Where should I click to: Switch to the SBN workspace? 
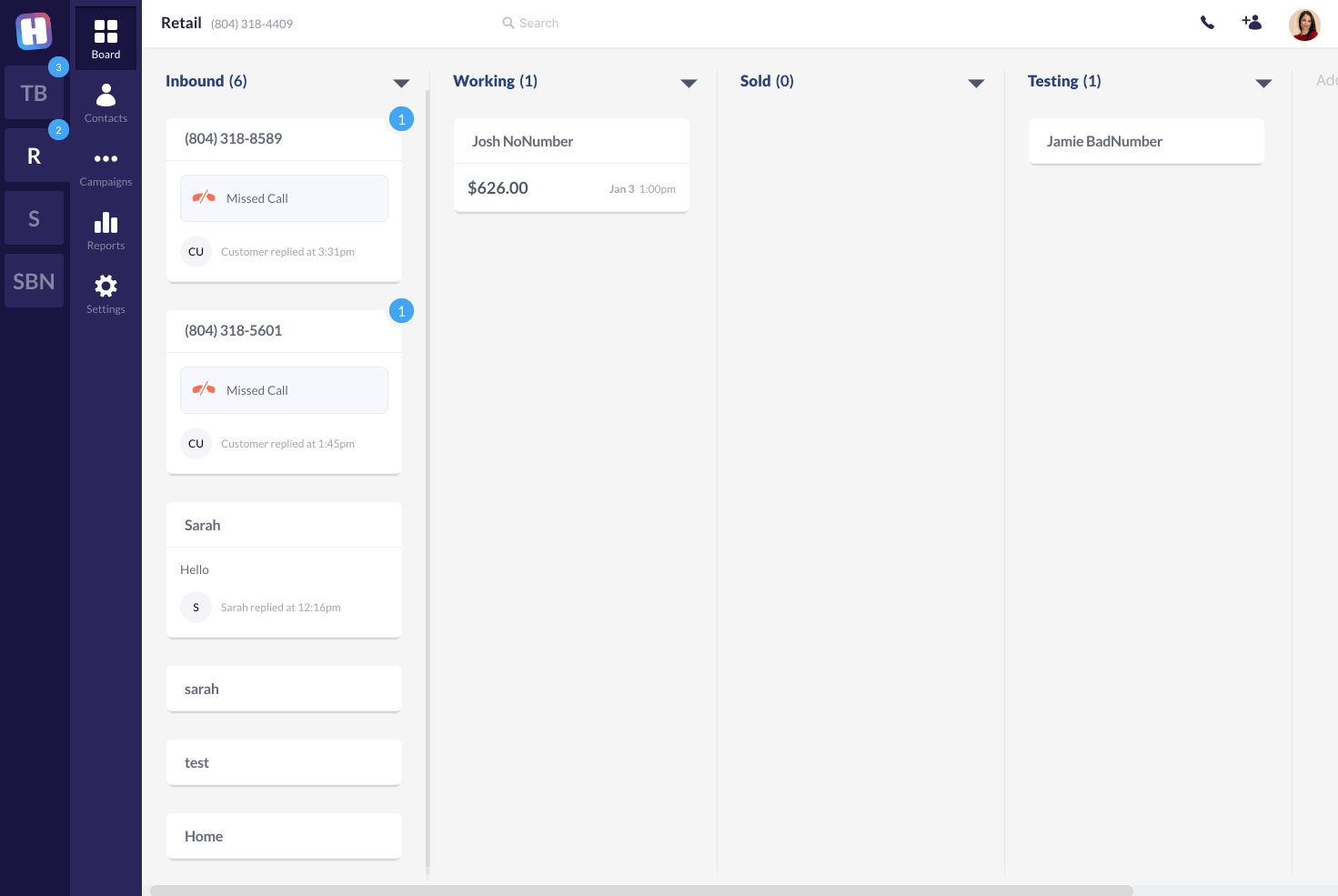[34, 281]
